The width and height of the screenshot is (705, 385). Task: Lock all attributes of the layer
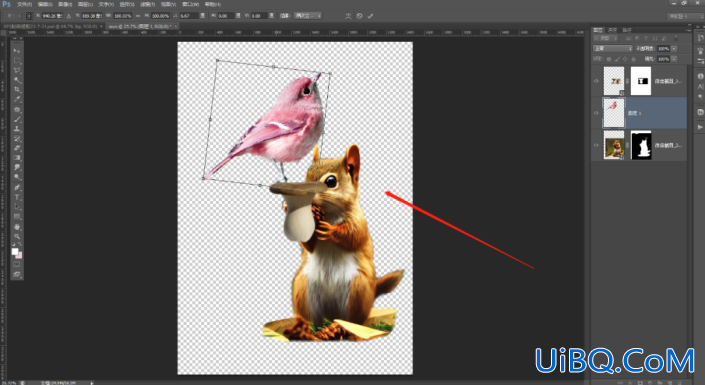pos(634,59)
